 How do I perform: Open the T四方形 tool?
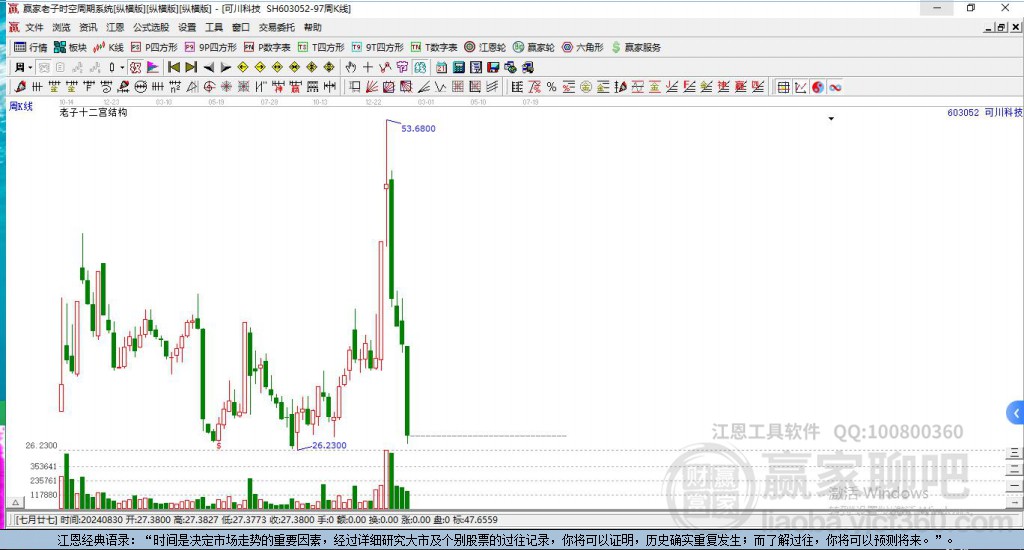point(321,47)
